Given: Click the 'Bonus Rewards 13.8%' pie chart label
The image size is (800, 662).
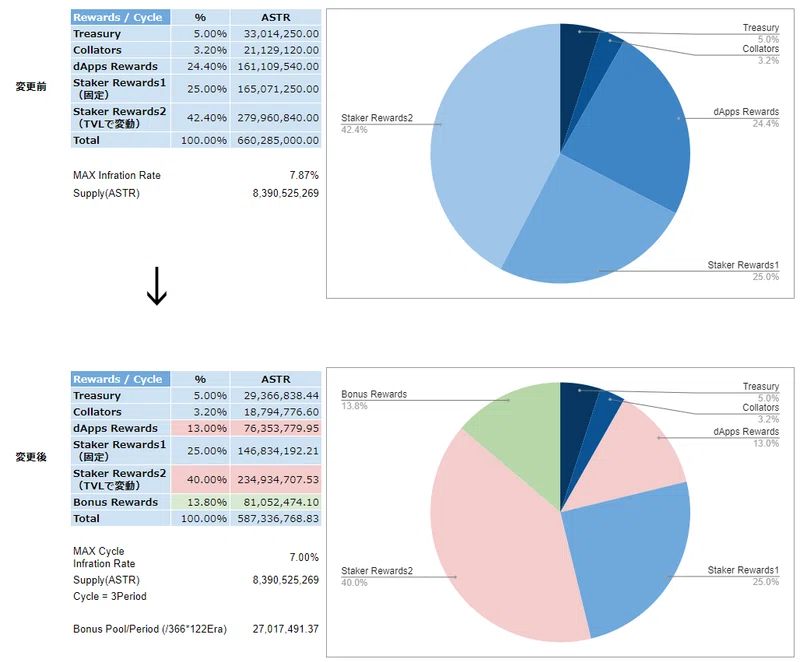Looking at the screenshot, I should click(x=374, y=400).
